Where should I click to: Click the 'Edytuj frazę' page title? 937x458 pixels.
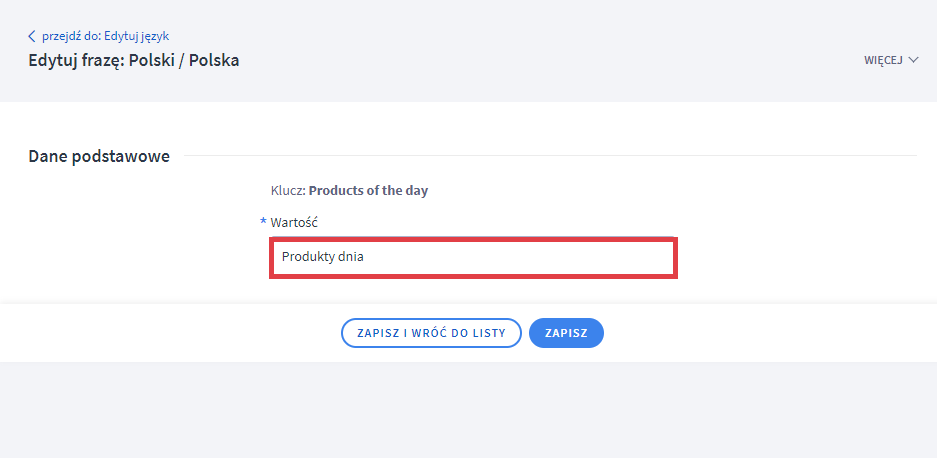tap(75, 60)
